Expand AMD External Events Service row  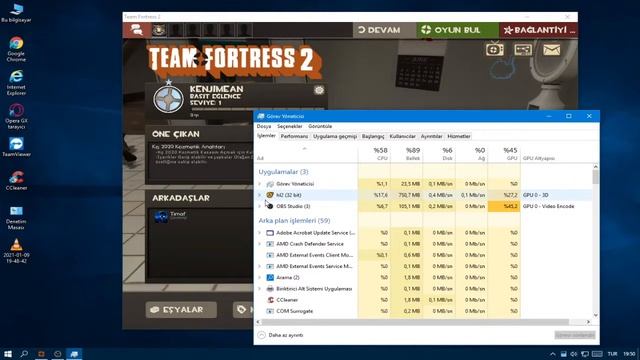[x=260, y=266]
